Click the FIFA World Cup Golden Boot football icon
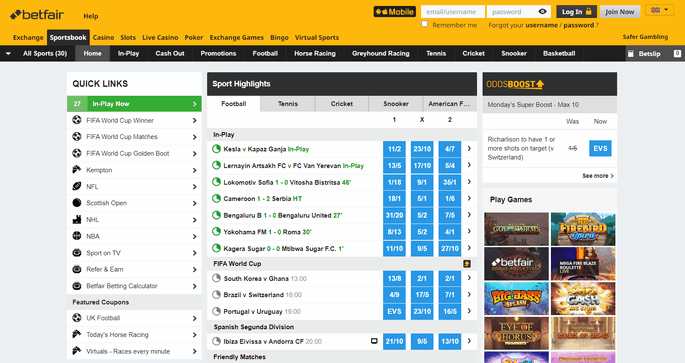Viewport: 685px width, 363px height. pos(77,153)
